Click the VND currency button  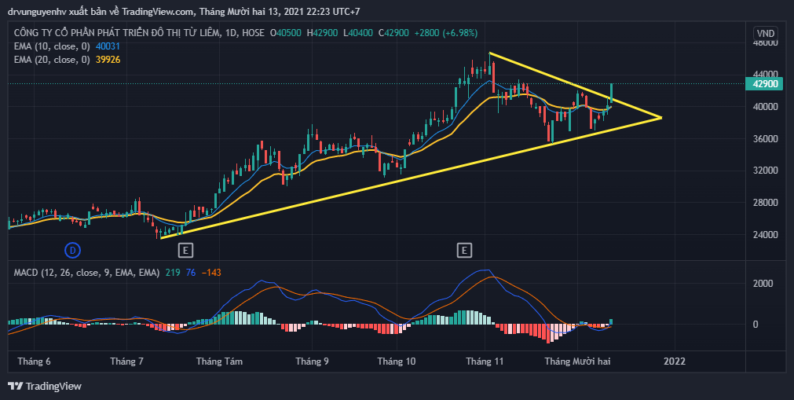click(765, 33)
